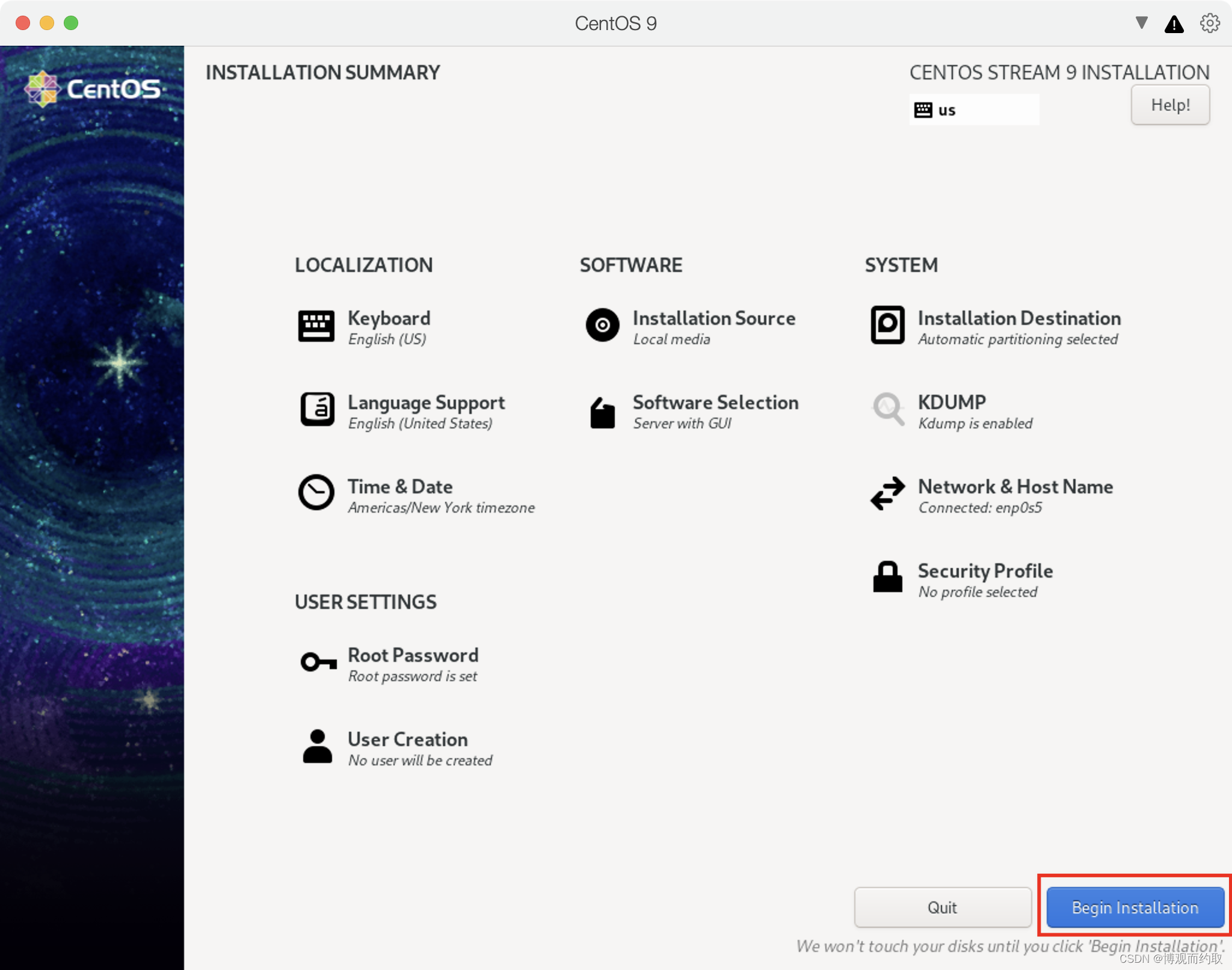Click the Software Selection package icon

[x=602, y=413]
